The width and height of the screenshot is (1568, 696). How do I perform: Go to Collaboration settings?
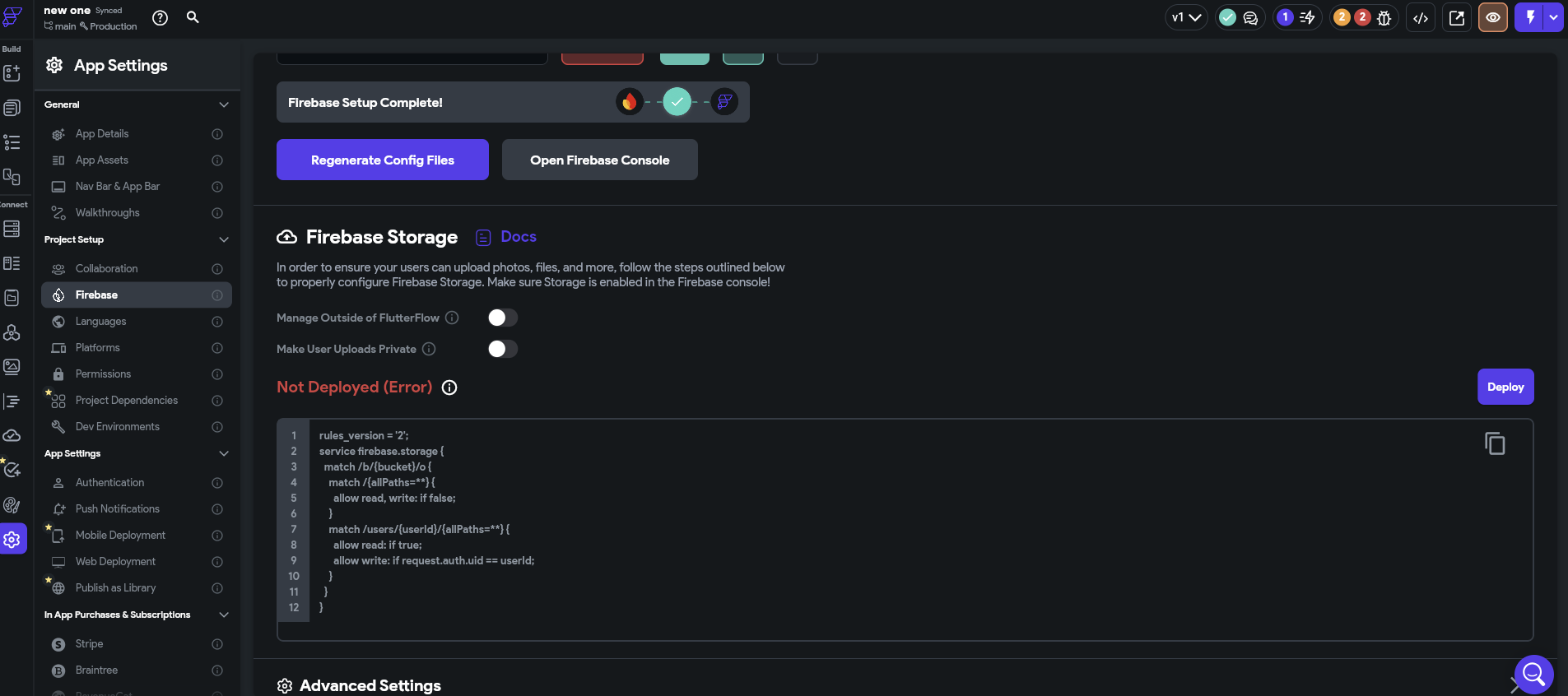coord(137,269)
